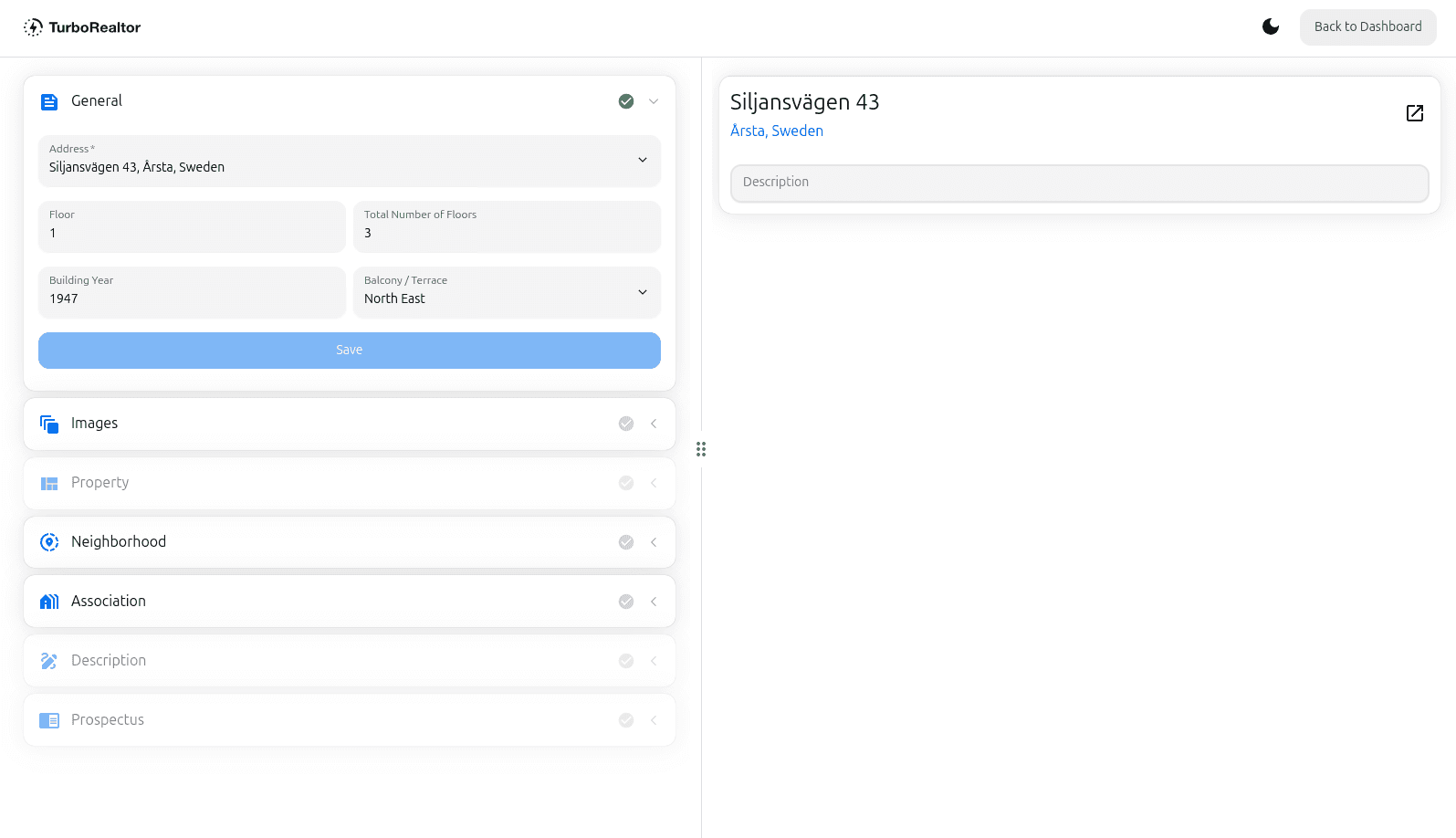Click the TurboRealtor logo icon
This screenshot has width=1456, height=838.
(x=33, y=27)
